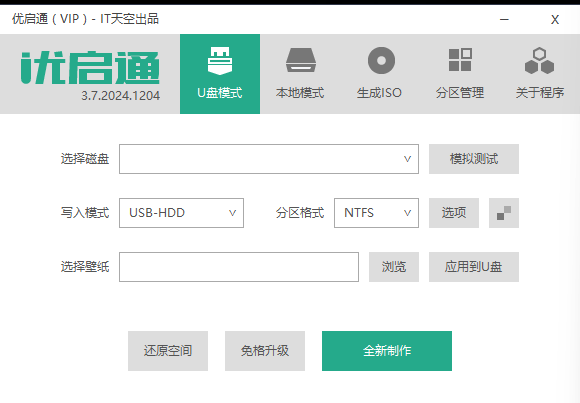Click the 分区格式 label
The height and width of the screenshot is (403, 580).
point(300,213)
